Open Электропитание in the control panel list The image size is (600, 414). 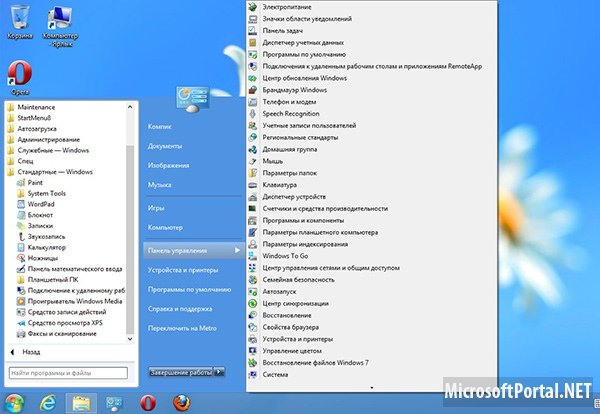pos(280,7)
